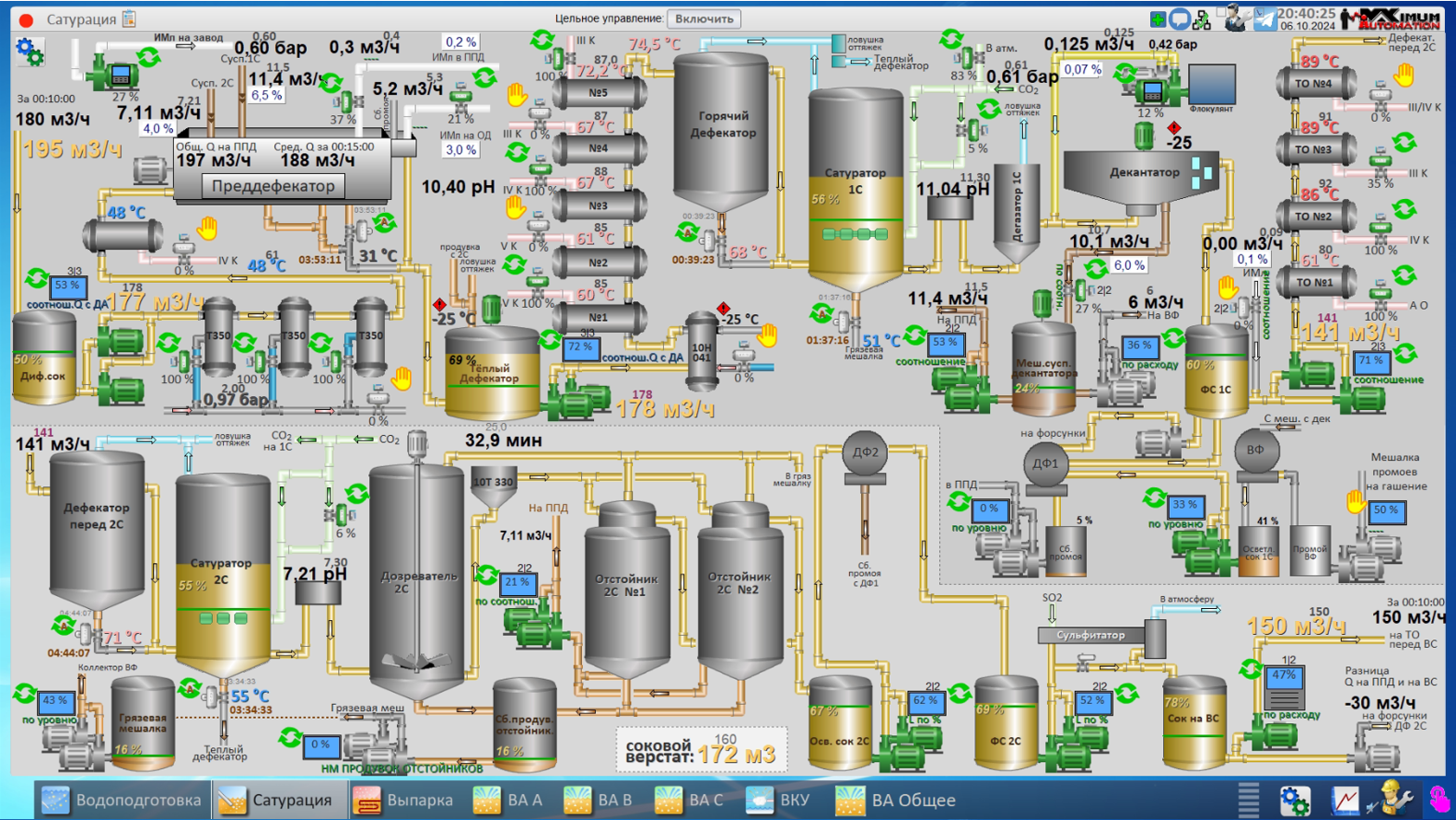Open the ВКУ tab
This screenshot has width=1456, height=820.
click(x=779, y=800)
